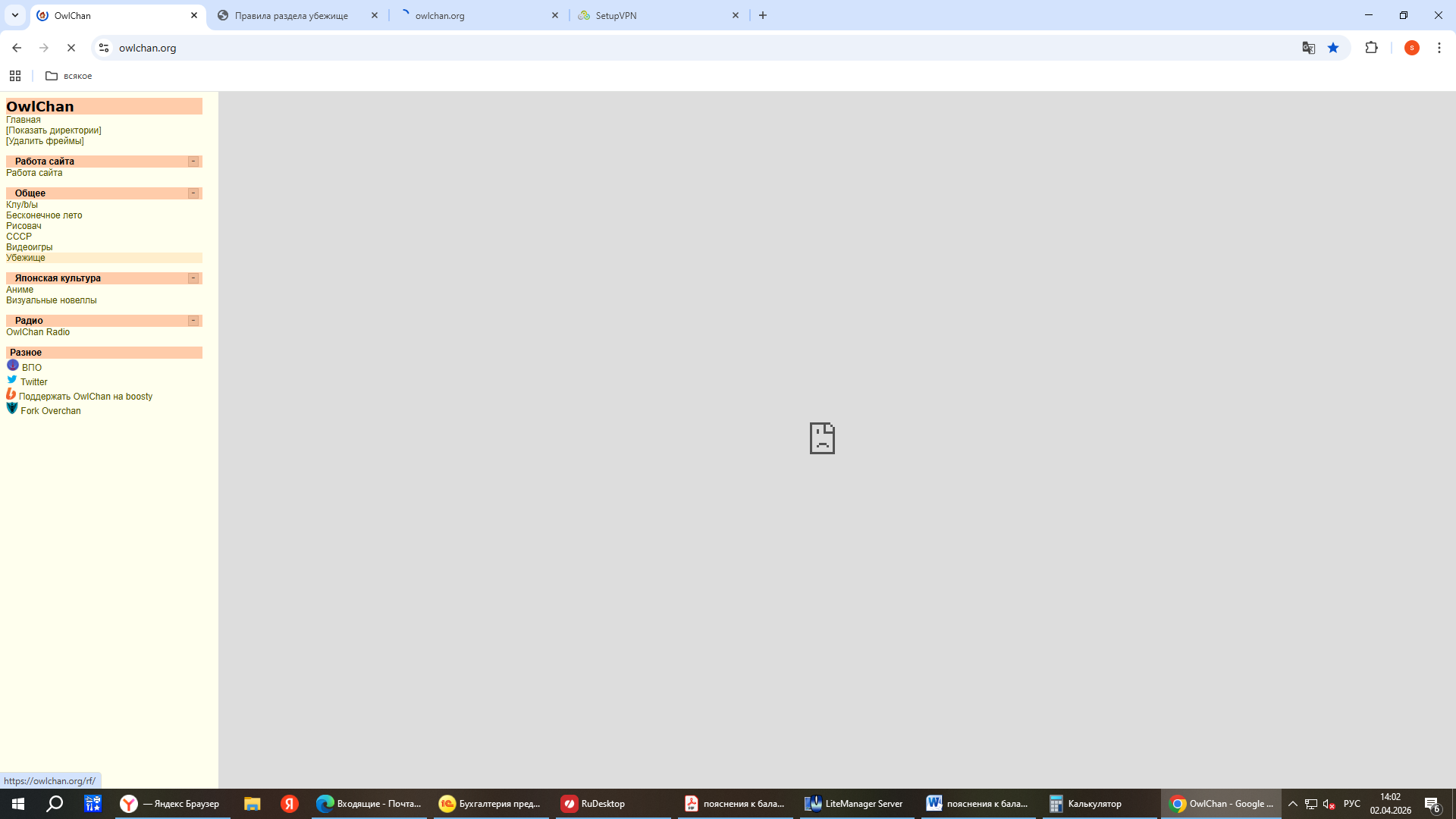
Task: Open the apps grid in bookmarks bar
Action: [15, 76]
